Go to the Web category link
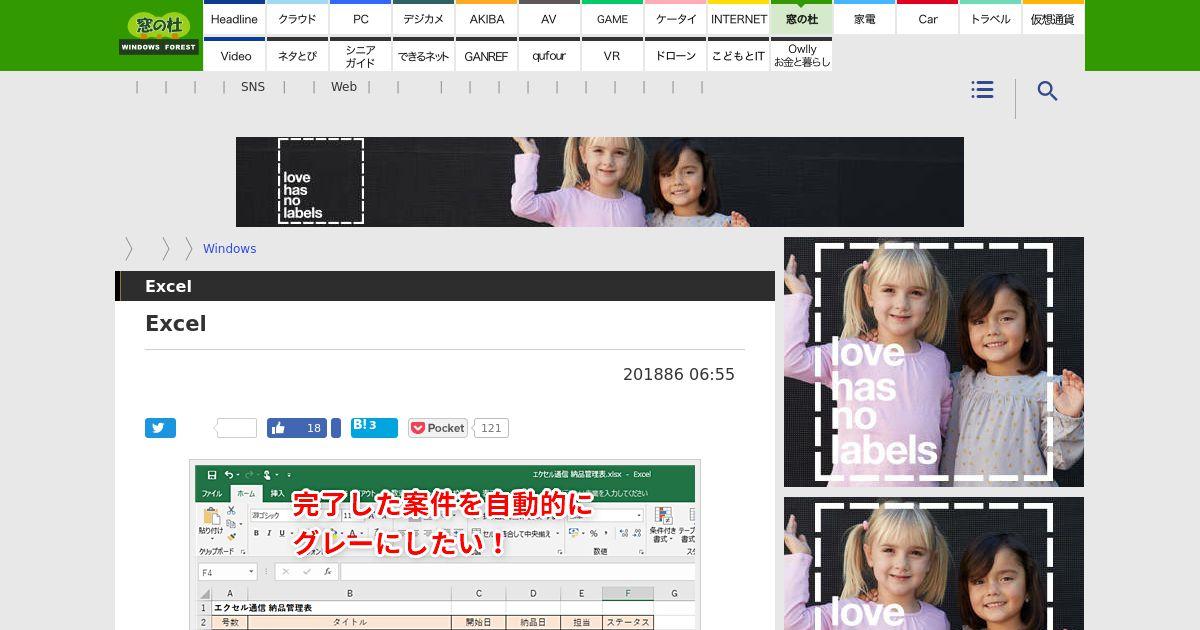The width and height of the screenshot is (1200, 630). click(x=344, y=87)
